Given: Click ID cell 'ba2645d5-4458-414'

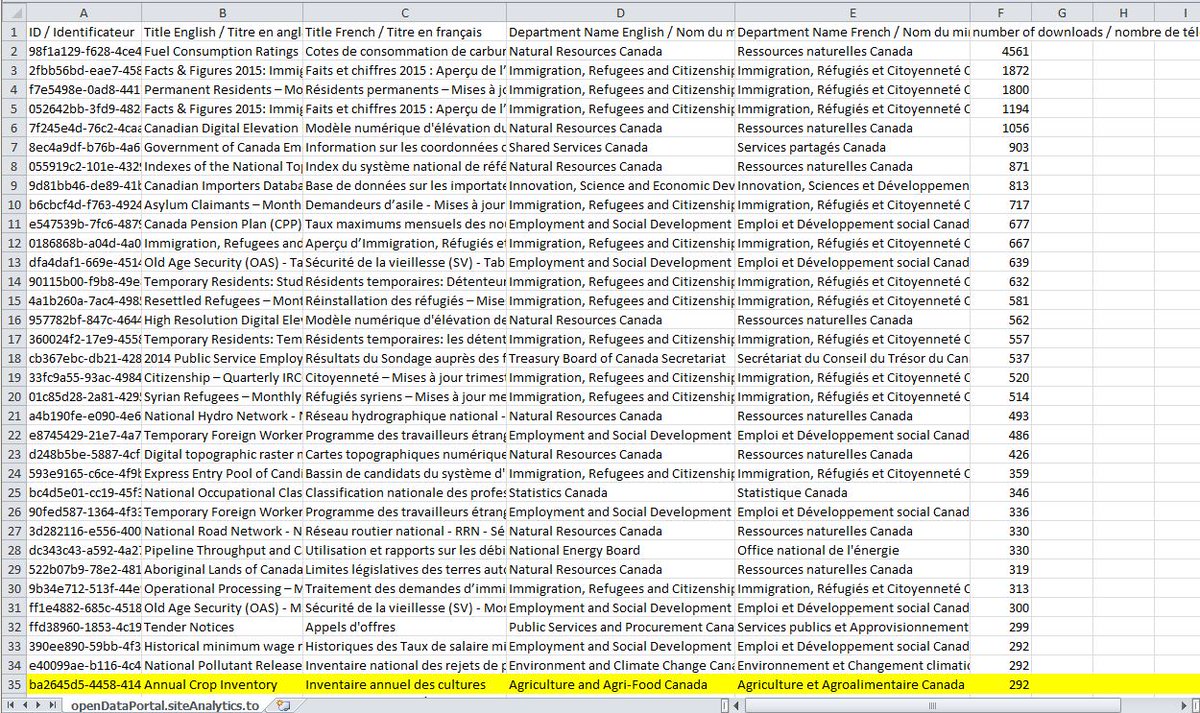Looking at the screenshot, I should (x=84, y=684).
